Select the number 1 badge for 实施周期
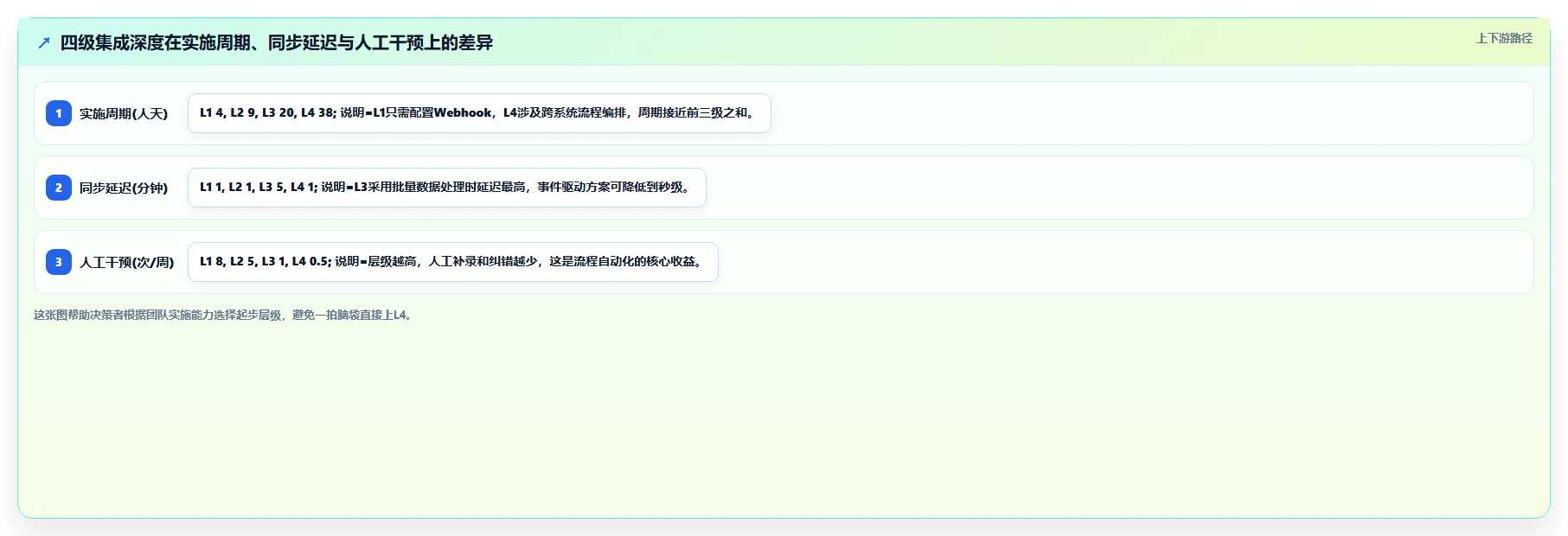Screen dimensions: 1568x536 coord(59,113)
